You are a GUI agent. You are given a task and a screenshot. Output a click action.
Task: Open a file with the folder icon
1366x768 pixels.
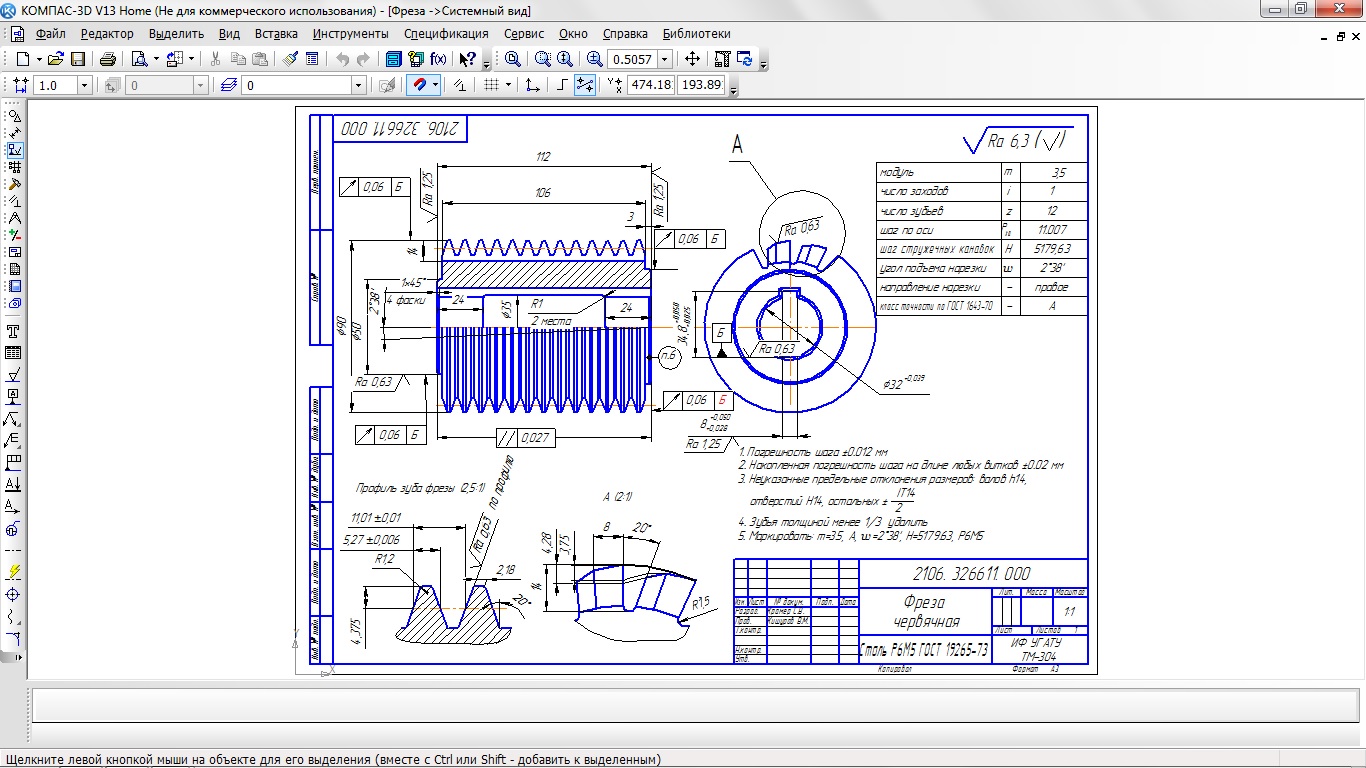pyautogui.click(x=56, y=59)
